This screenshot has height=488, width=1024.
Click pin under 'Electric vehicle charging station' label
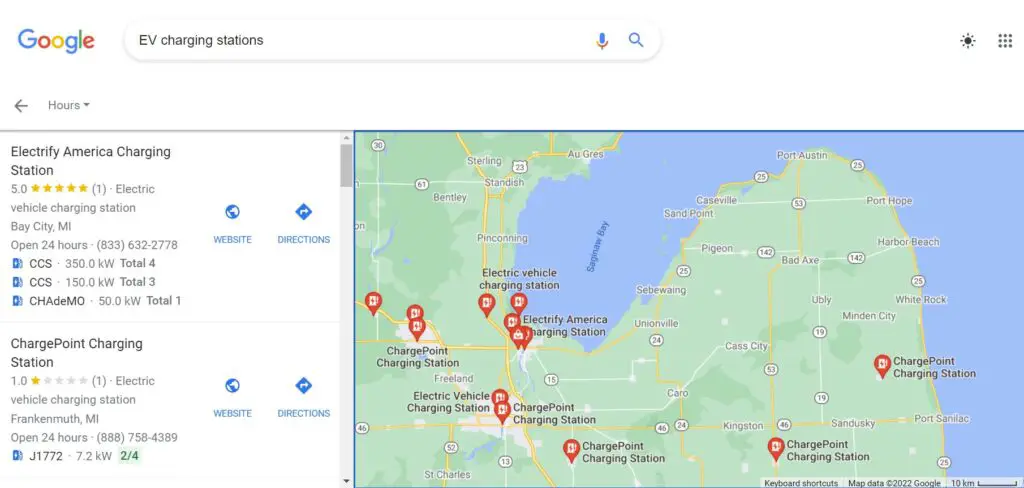[x=519, y=302]
